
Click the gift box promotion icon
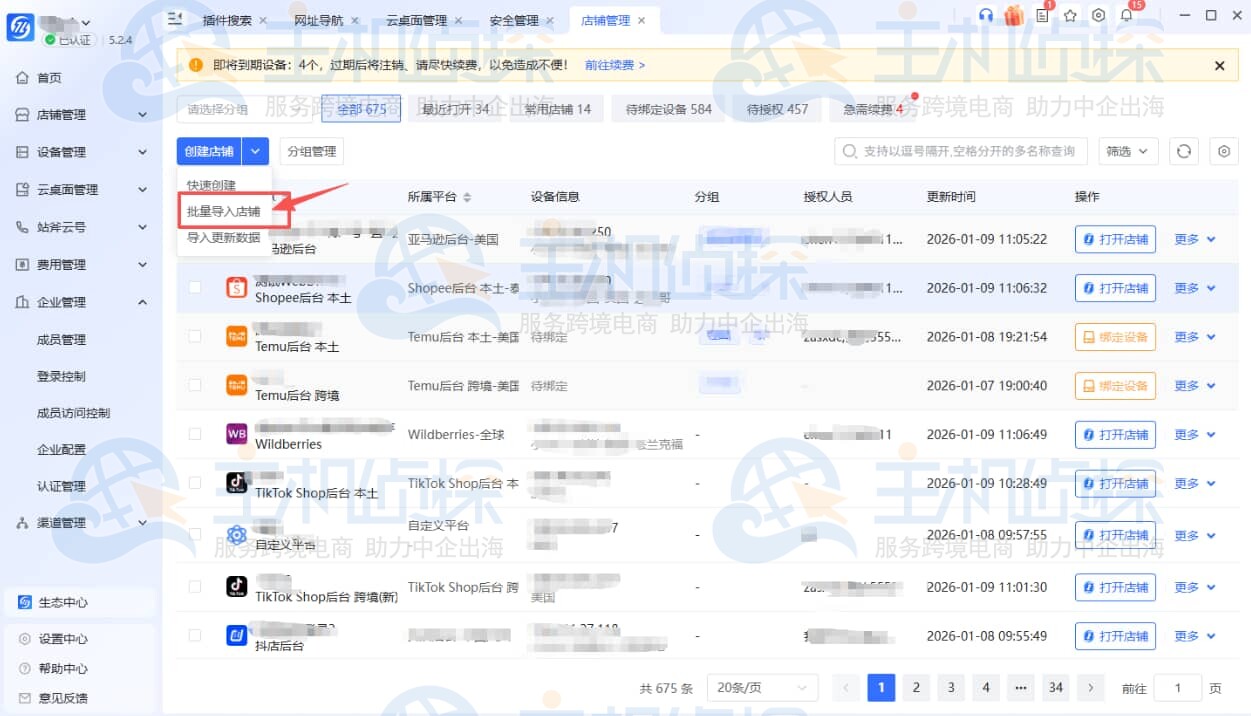[x=1014, y=16]
